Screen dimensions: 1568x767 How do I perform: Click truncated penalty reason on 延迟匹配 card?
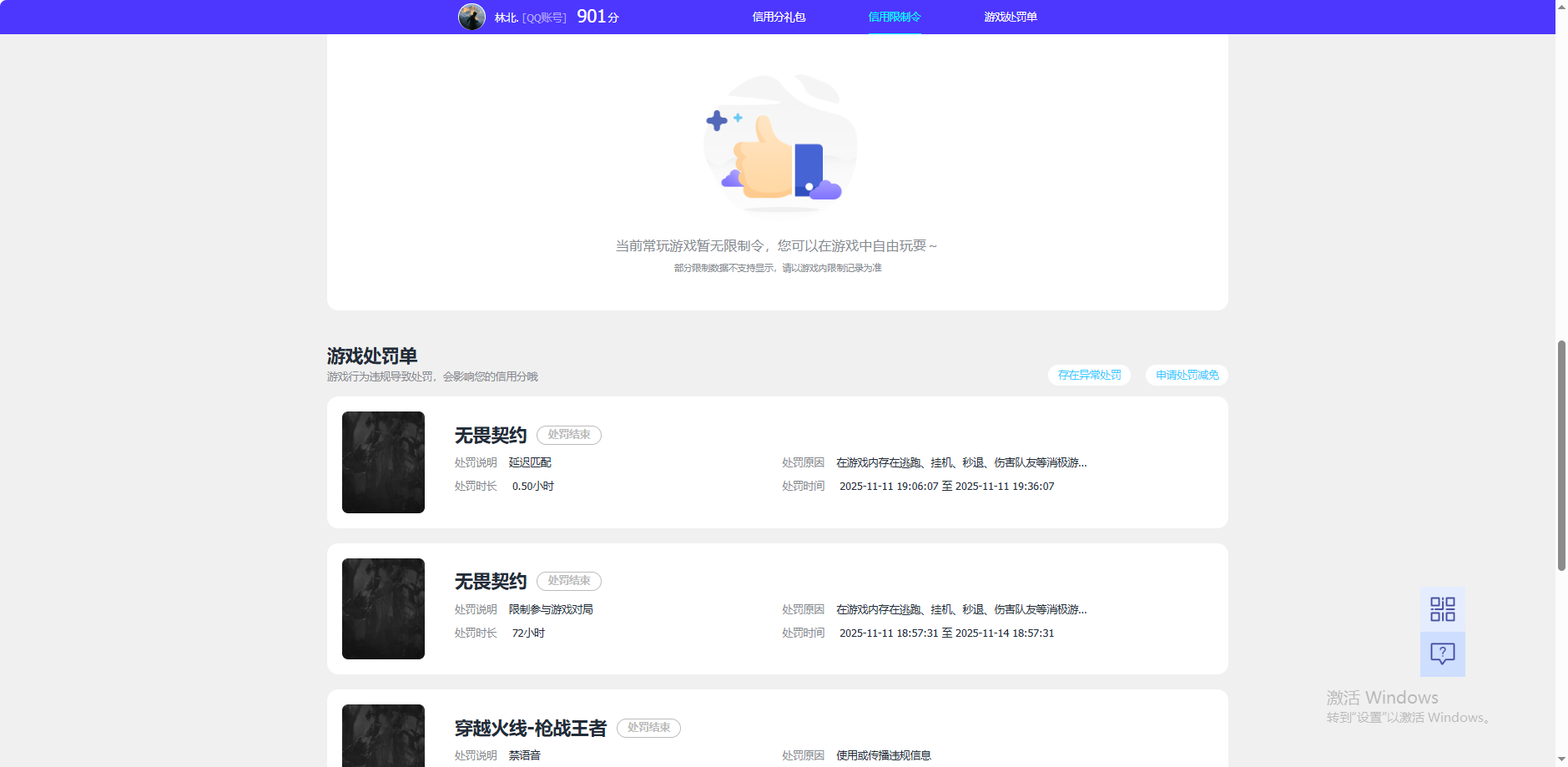point(961,462)
